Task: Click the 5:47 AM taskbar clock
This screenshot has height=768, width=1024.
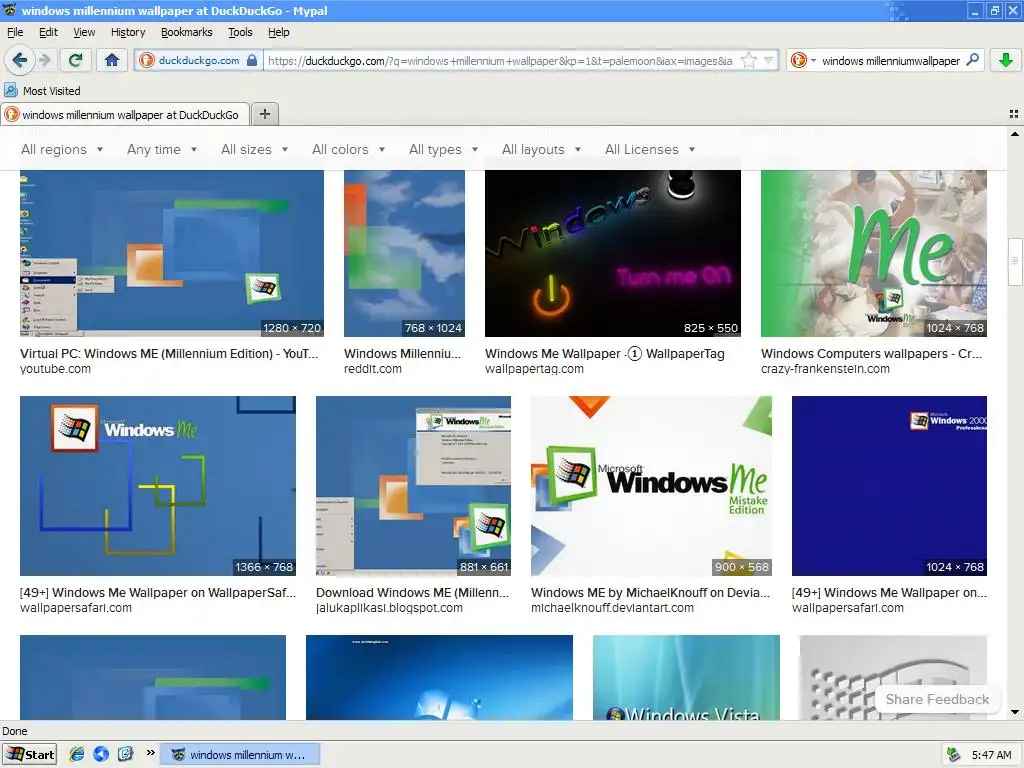Action: 991,755
